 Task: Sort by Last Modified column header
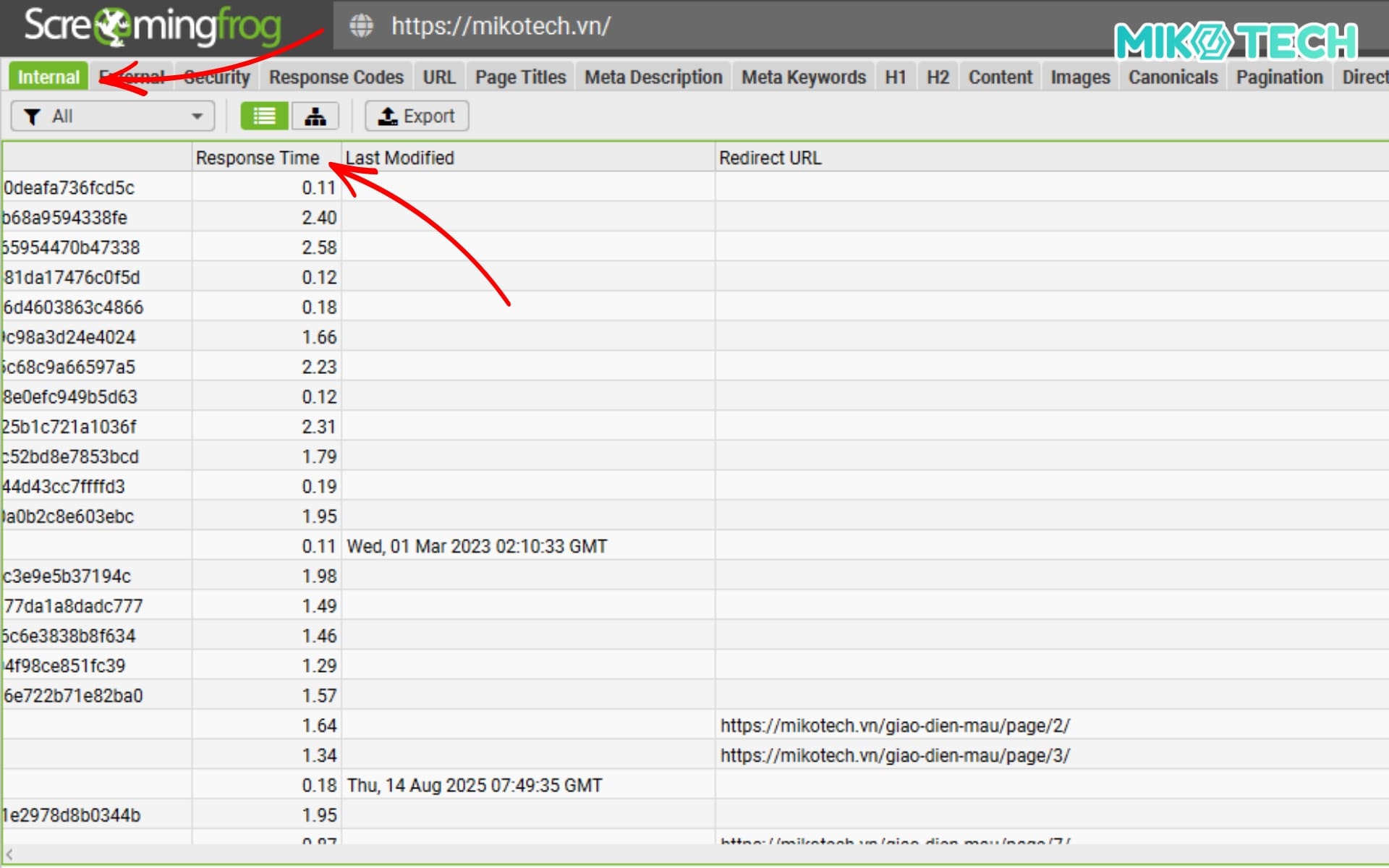(x=400, y=158)
